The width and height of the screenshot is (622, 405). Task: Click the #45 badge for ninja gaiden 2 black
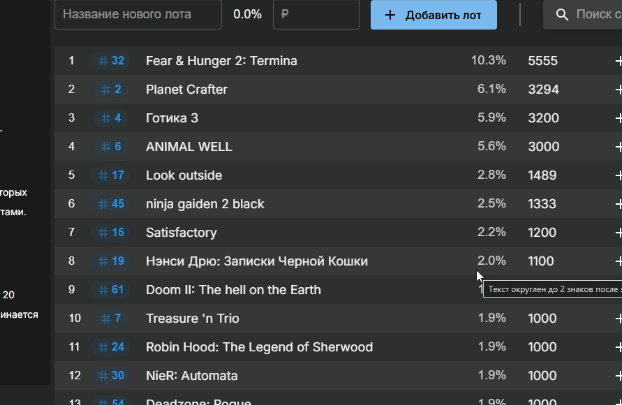tap(111, 204)
